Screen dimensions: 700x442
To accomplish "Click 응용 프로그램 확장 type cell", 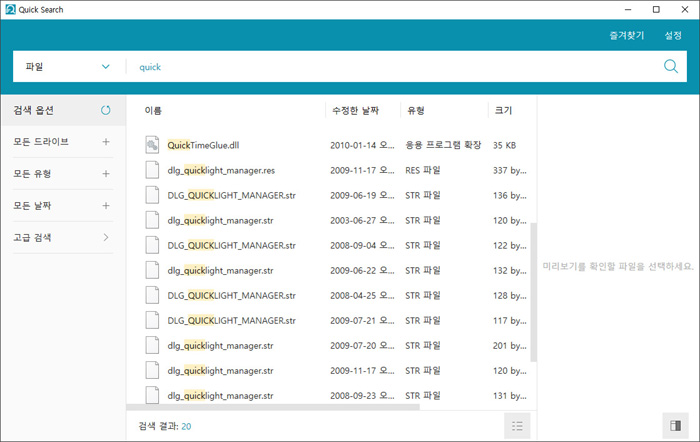I will [443, 145].
